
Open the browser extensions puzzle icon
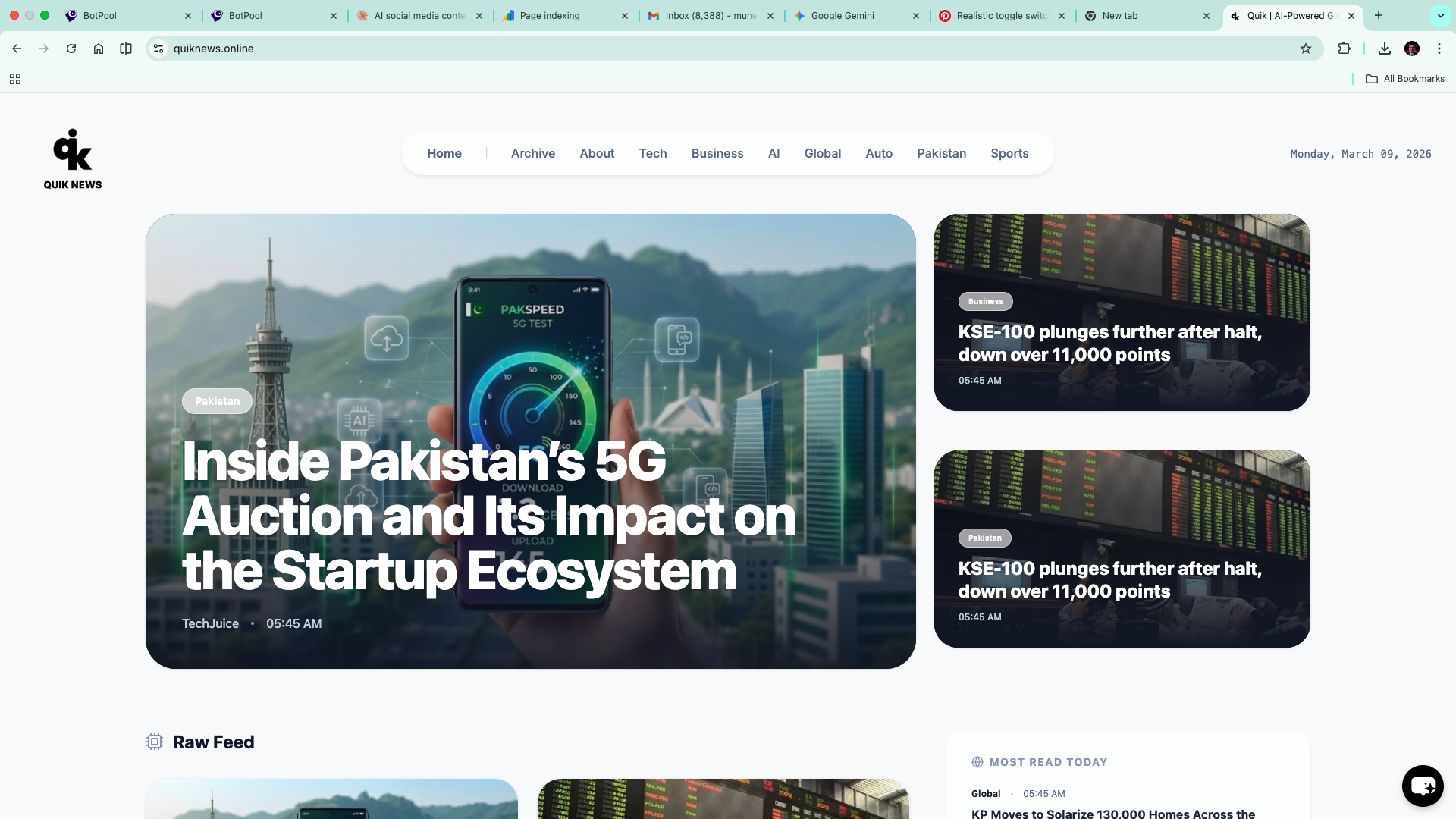click(x=1344, y=49)
